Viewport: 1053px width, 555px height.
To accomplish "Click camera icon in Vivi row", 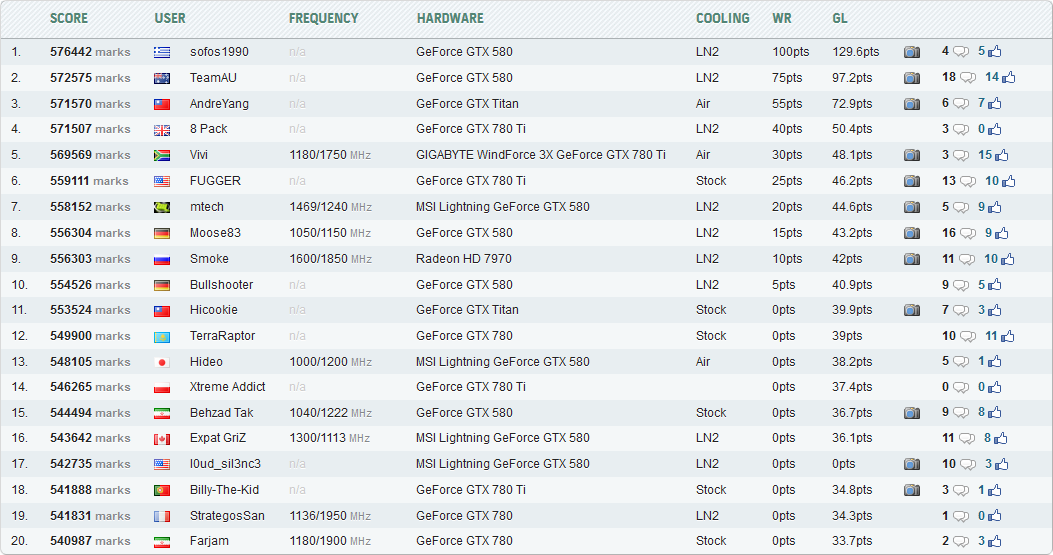I will coord(911,155).
